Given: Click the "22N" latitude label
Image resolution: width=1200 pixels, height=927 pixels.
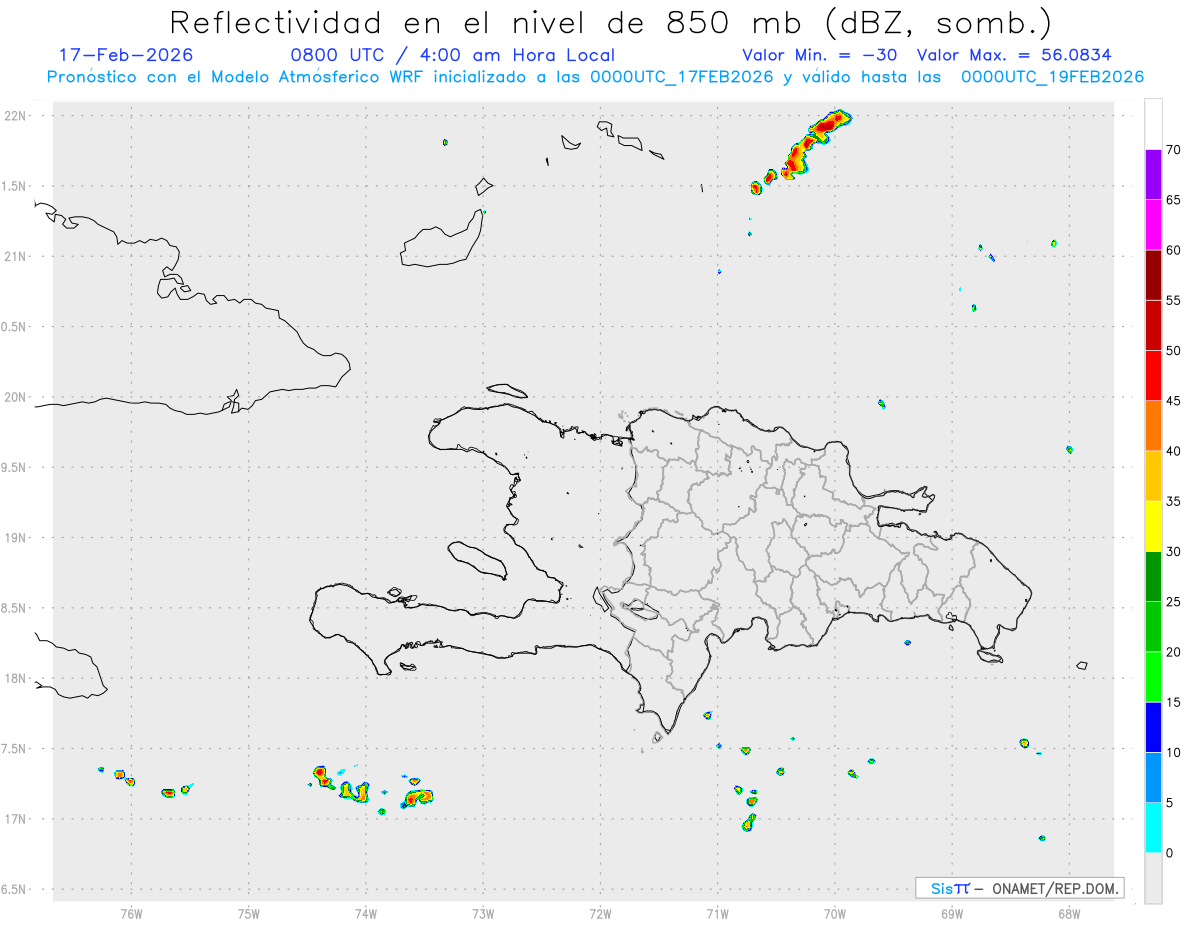Looking at the screenshot, I should tap(16, 116).
